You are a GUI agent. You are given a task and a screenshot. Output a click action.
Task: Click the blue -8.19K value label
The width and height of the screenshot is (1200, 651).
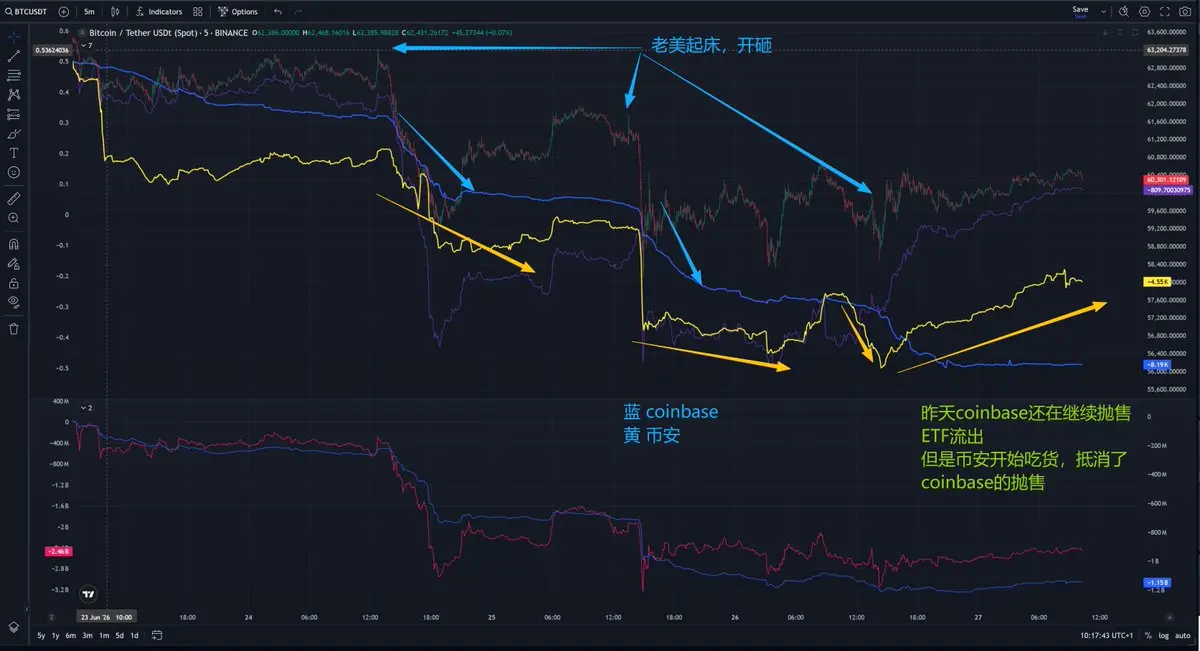[x=1156, y=365]
